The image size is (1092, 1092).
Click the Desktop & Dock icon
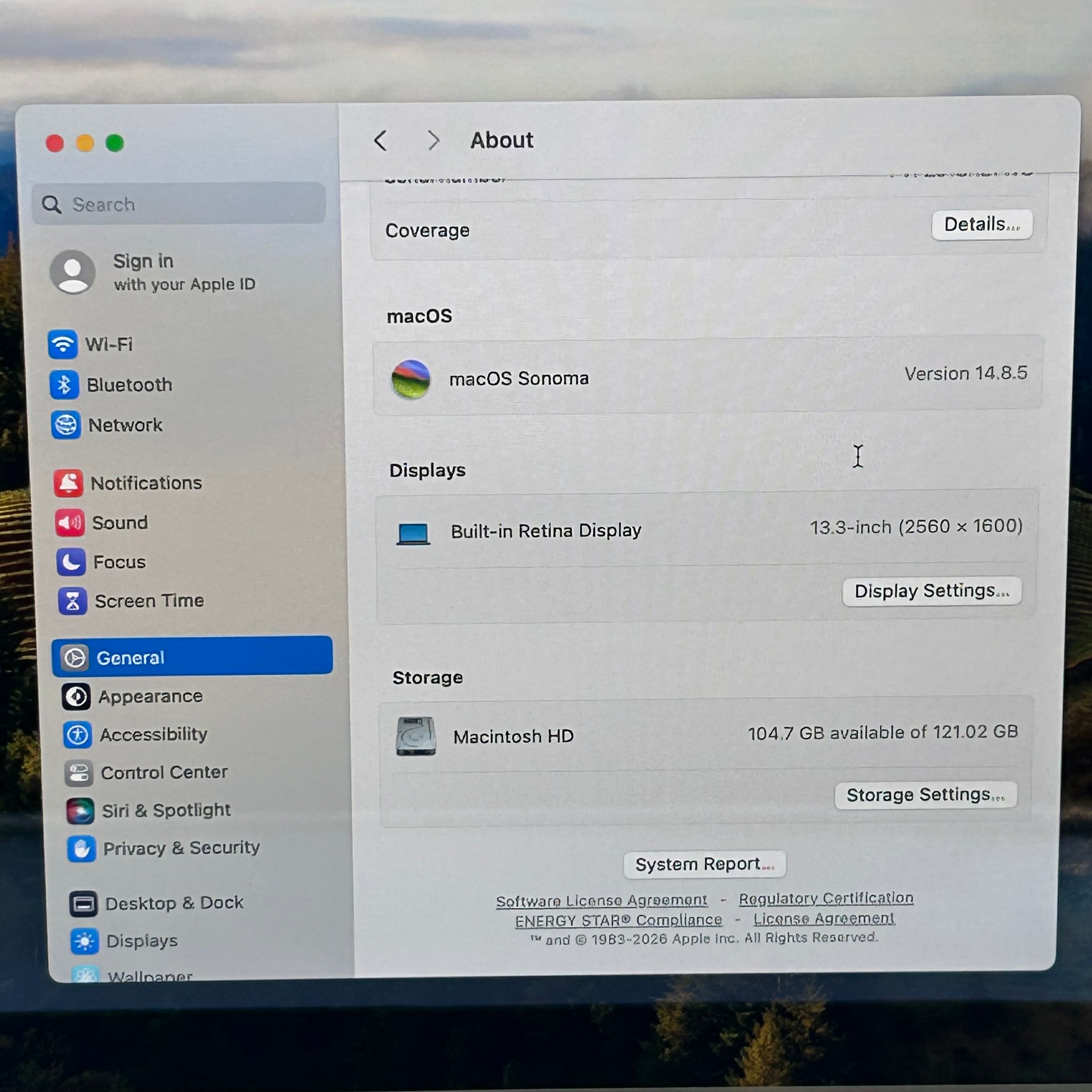pyautogui.click(x=84, y=904)
